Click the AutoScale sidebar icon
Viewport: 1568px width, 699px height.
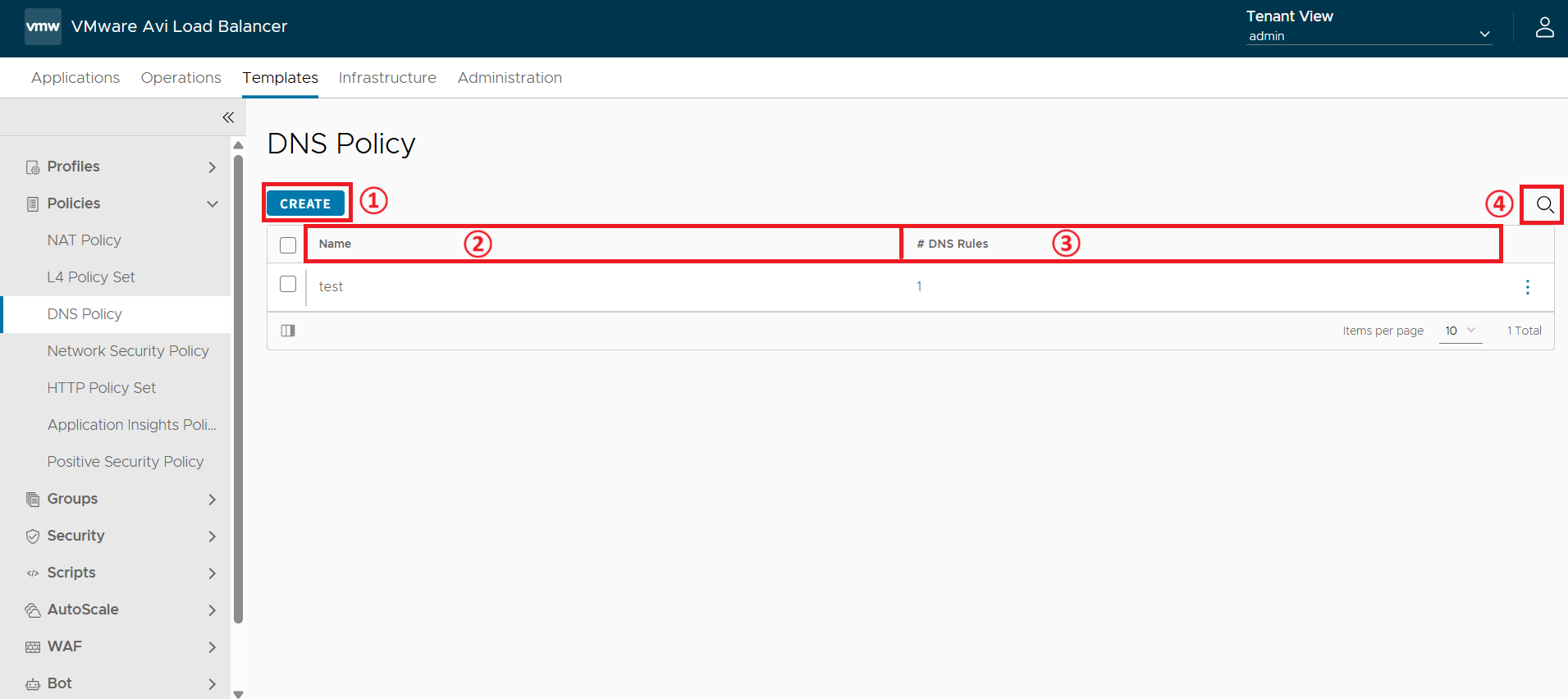pos(33,610)
